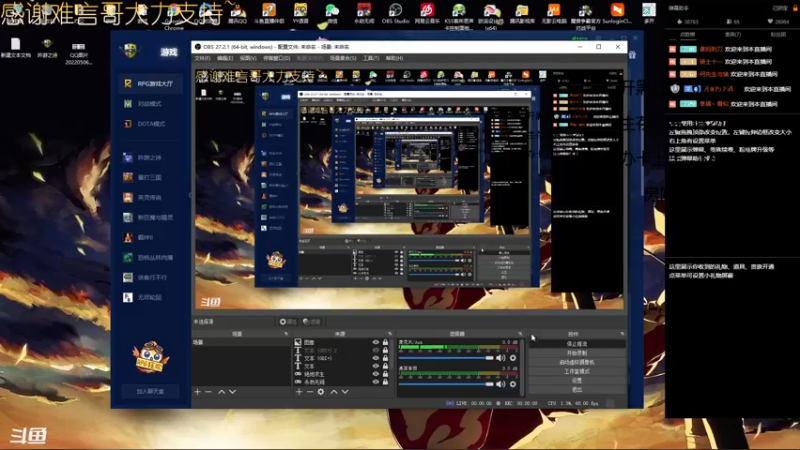Open the 场景集合(S) menu
Viewport: 800px width, 450px height.
343,58
